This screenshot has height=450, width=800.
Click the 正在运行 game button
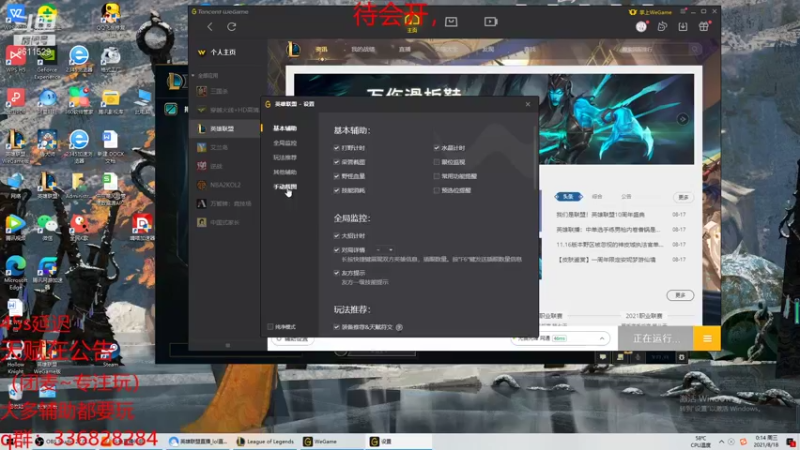coord(656,338)
